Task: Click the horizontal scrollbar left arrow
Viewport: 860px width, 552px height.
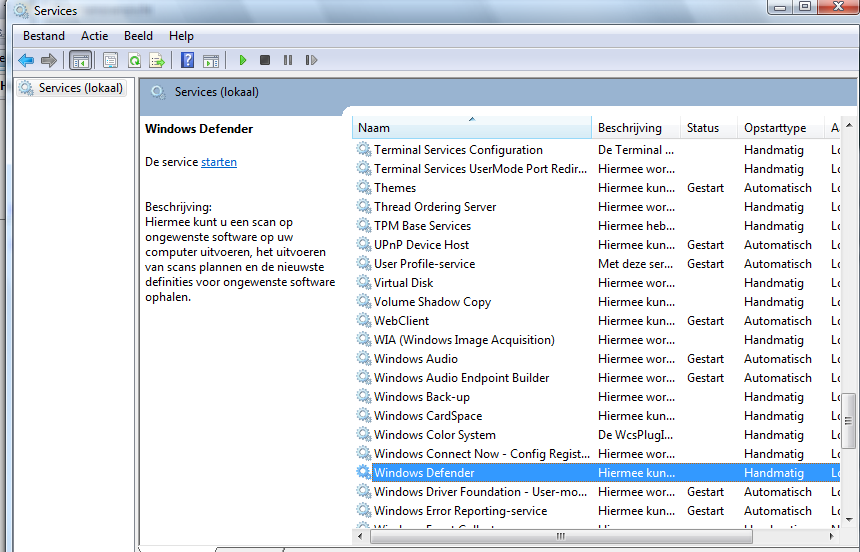Action: [360, 536]
